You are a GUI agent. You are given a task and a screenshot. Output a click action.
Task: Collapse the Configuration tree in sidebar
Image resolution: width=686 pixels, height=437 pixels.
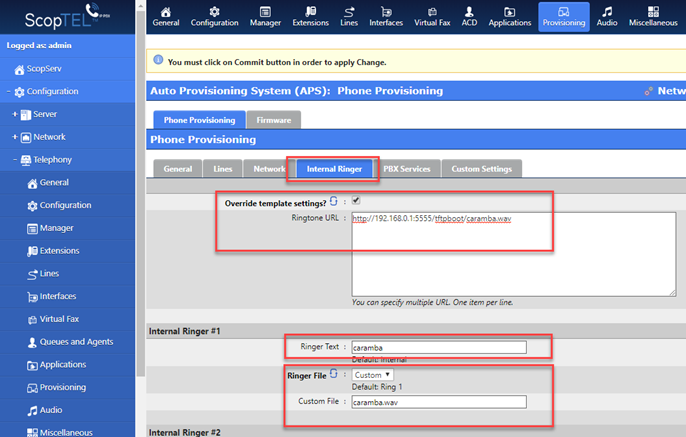[x=9, y=91]
